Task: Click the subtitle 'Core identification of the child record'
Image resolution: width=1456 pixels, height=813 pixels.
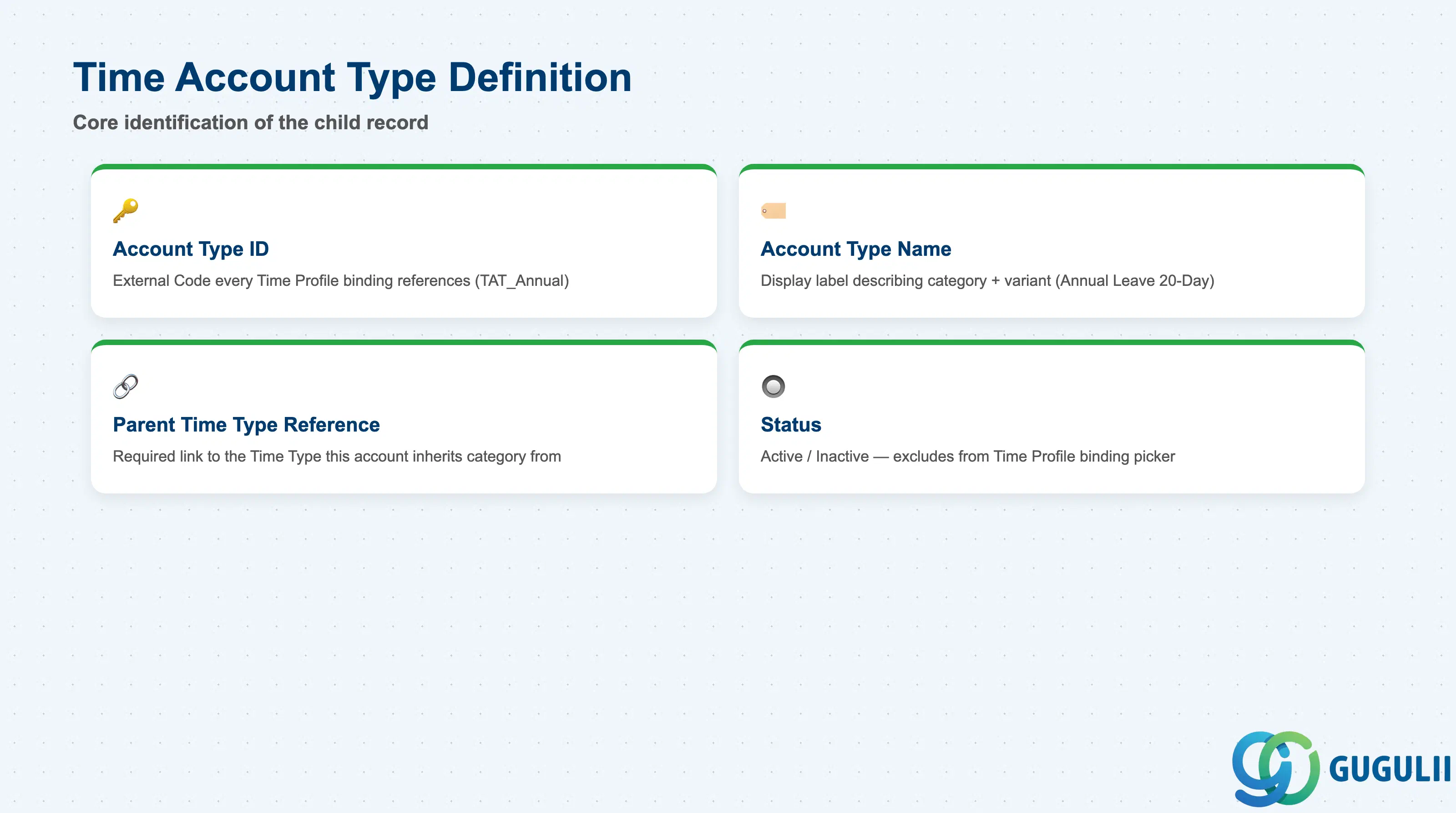Action: click(250, 123)
